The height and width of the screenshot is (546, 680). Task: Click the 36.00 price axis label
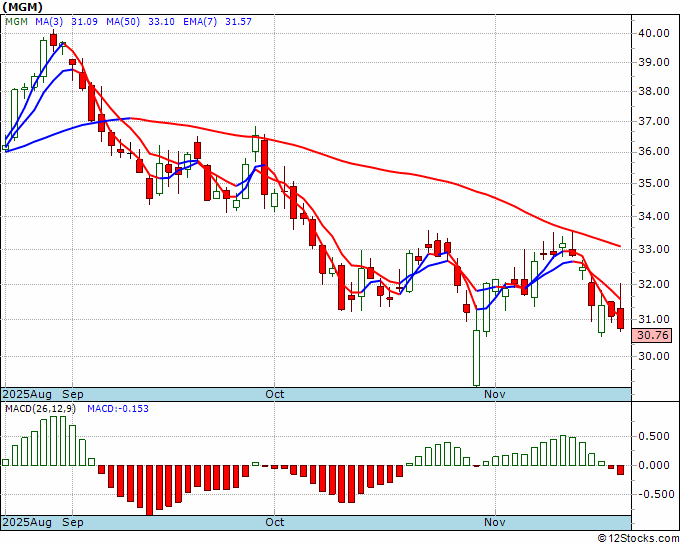[x=653, y=152]
